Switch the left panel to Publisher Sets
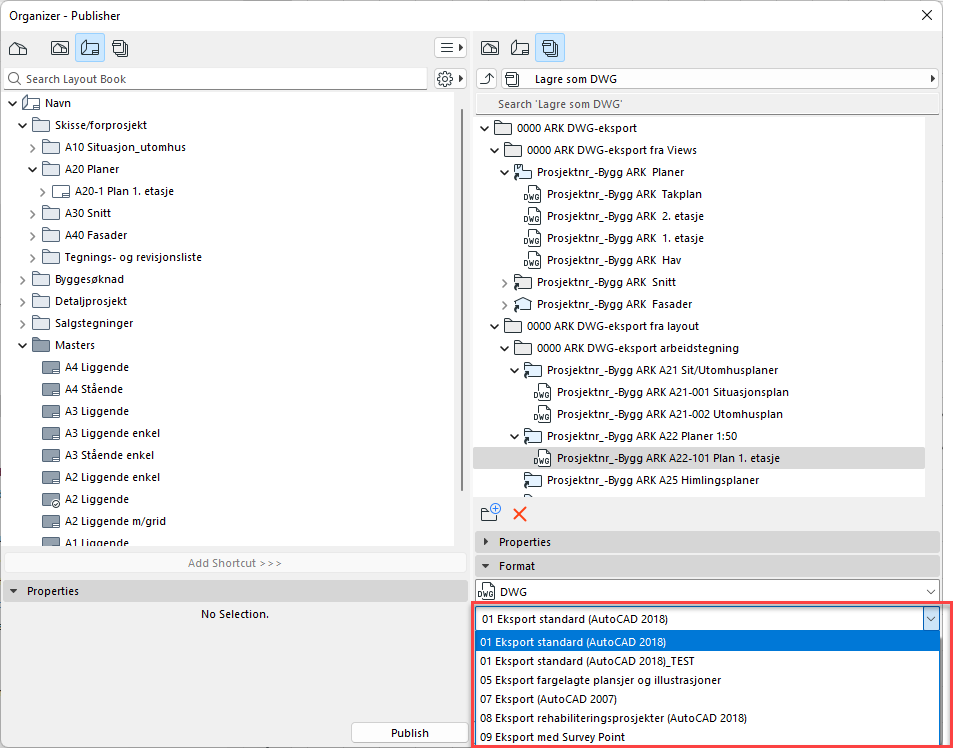Screen dimensions: 953x748 tap(121, 48)
